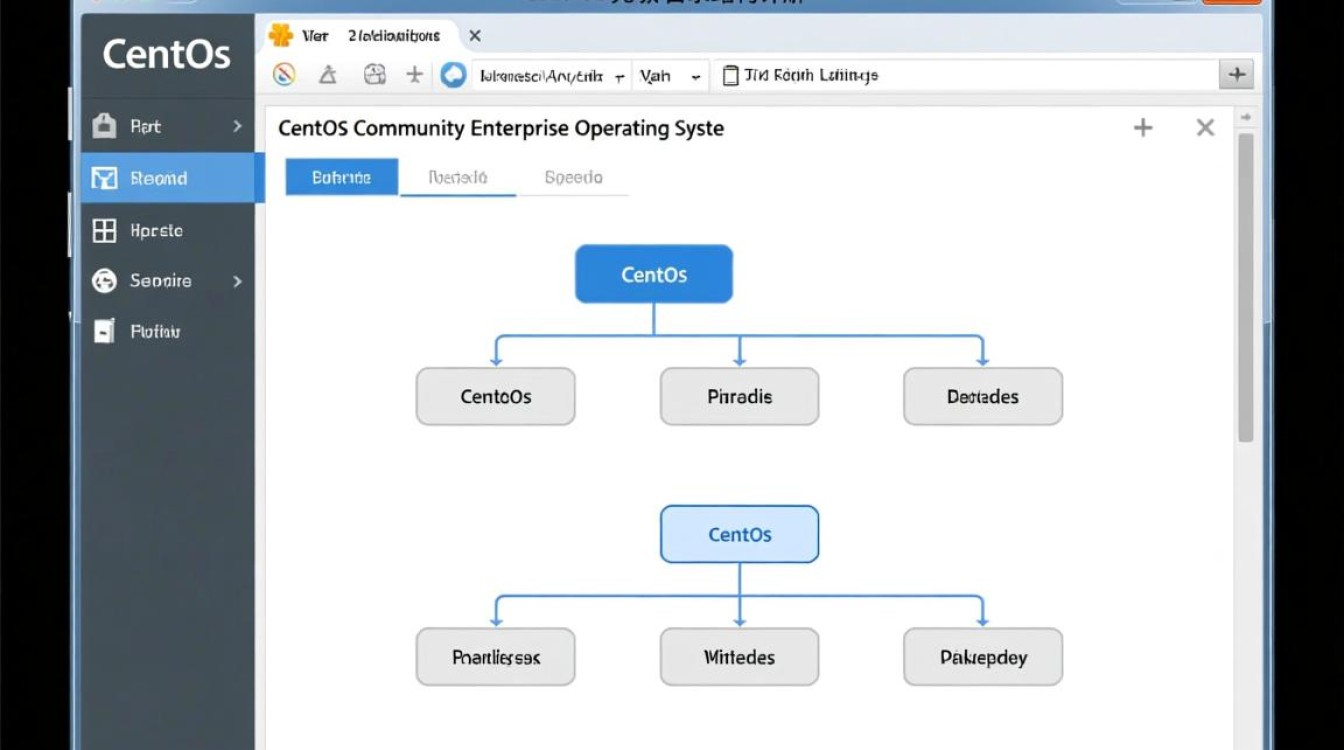Click the scrollbar thumb of the panel

click(1246, 287)
